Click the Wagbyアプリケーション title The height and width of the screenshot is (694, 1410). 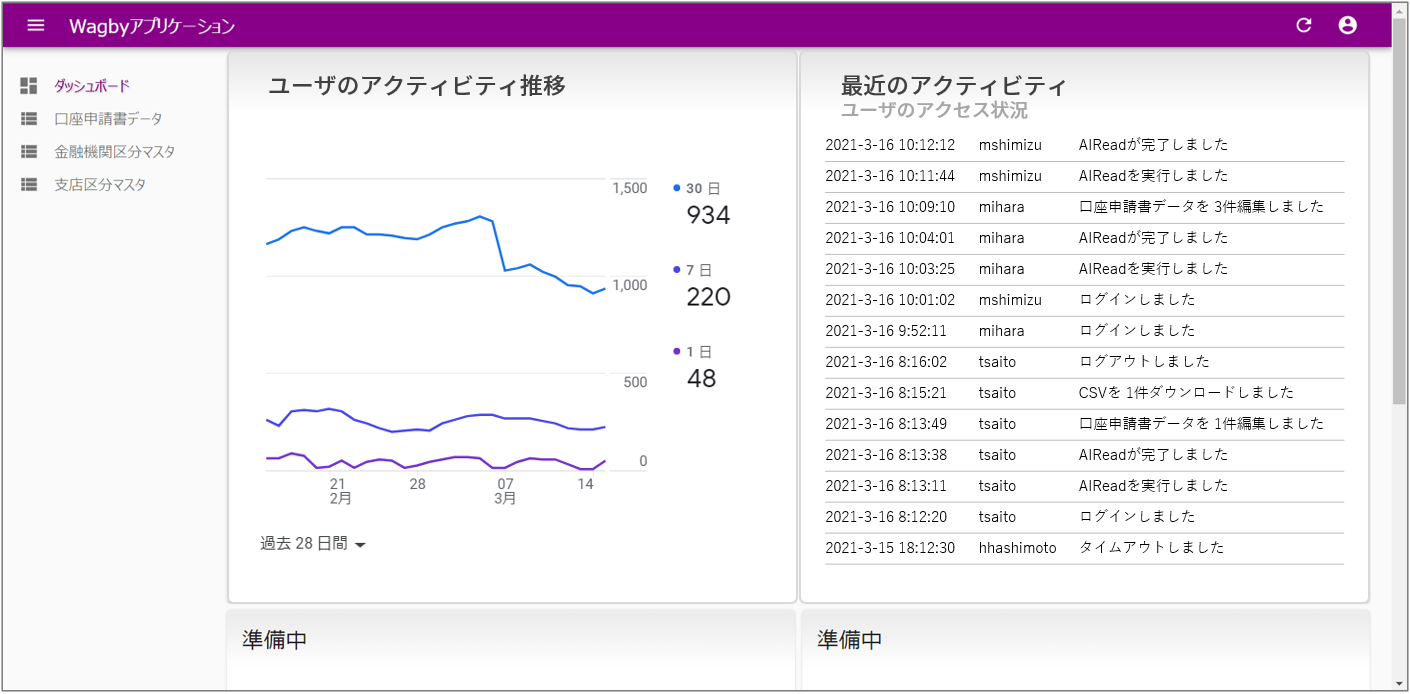[152, 26]
